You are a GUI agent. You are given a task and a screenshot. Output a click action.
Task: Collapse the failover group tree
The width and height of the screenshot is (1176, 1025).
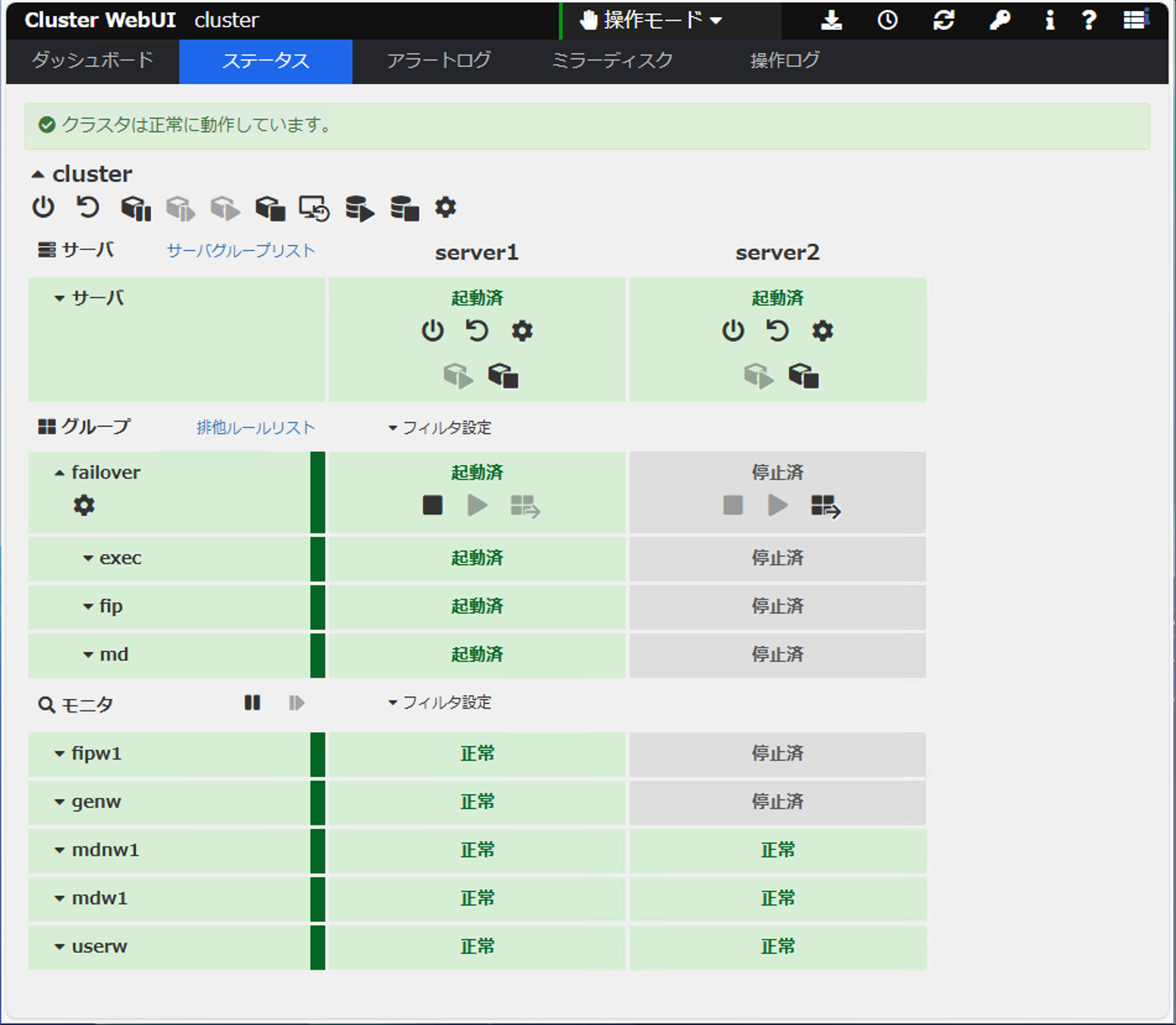click(x=59, y=473)
